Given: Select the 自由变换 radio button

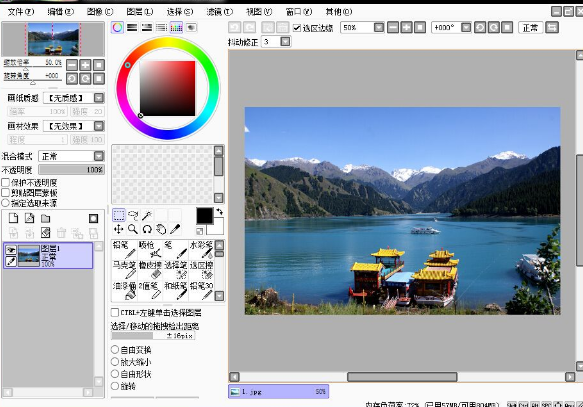Looking at the screenshot, I should pos(115,349).
